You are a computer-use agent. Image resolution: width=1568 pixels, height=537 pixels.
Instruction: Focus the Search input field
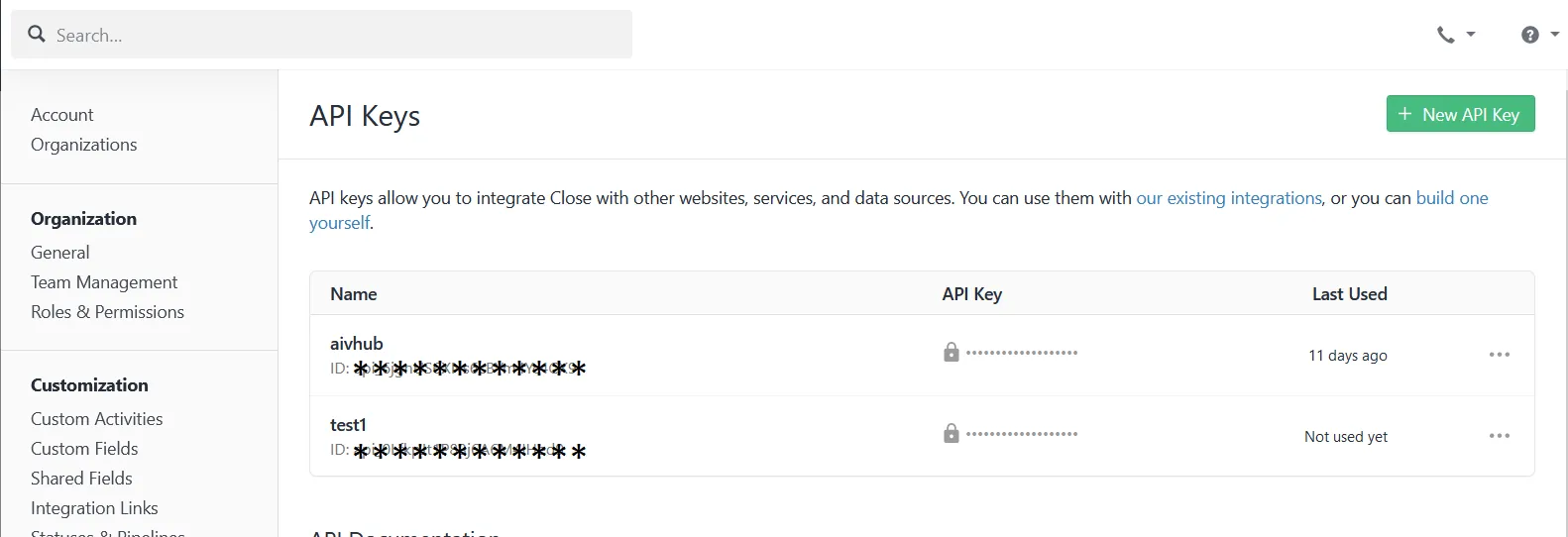322,35
